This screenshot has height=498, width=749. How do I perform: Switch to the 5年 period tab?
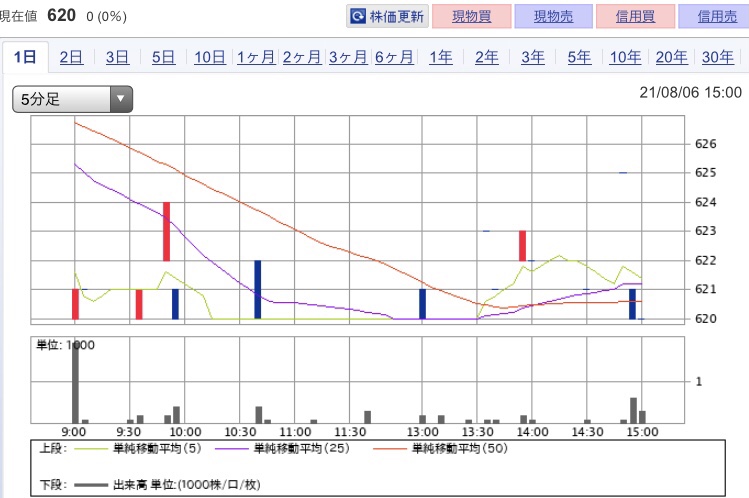tap(579, 57)
